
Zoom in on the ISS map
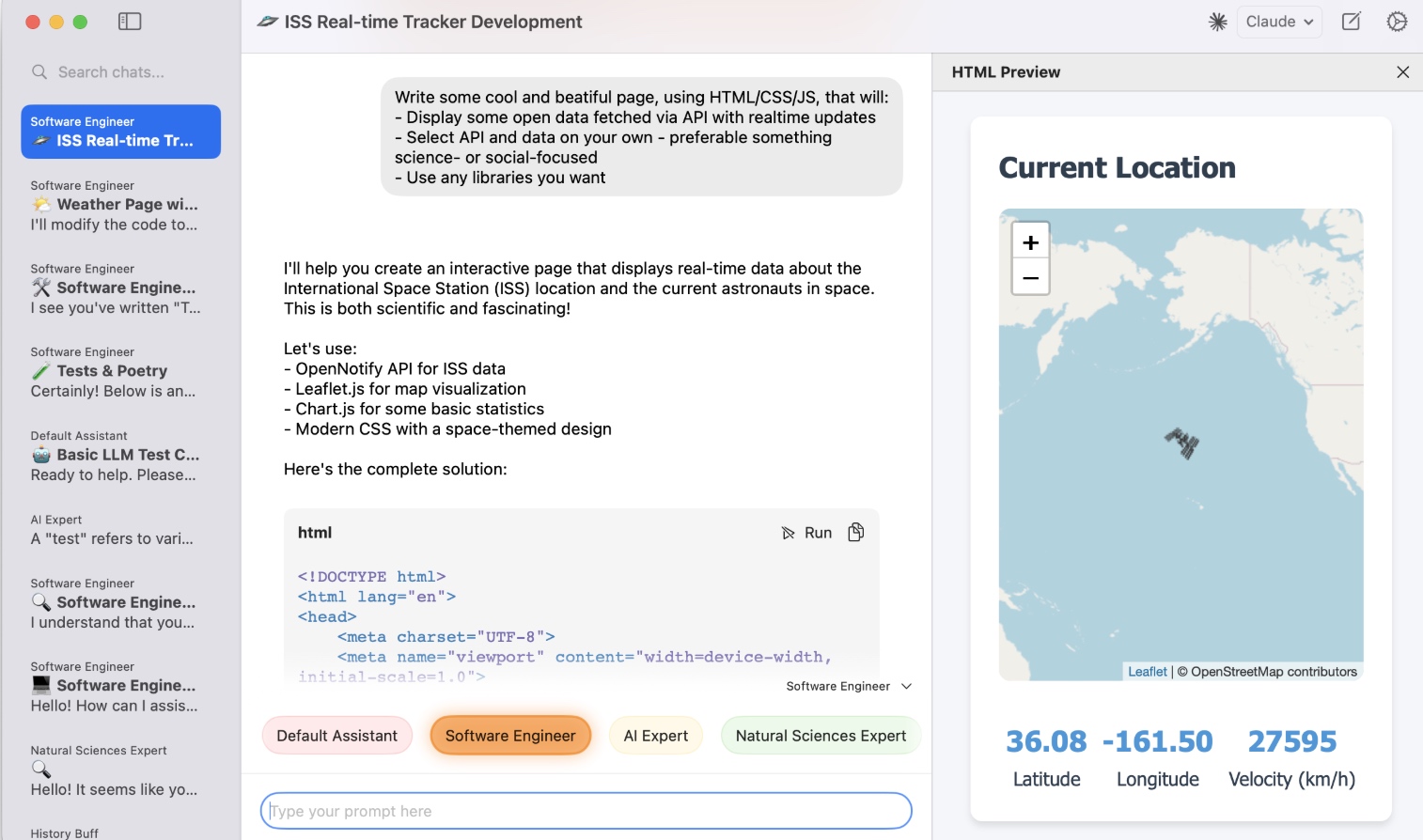tap(1031, 242)
